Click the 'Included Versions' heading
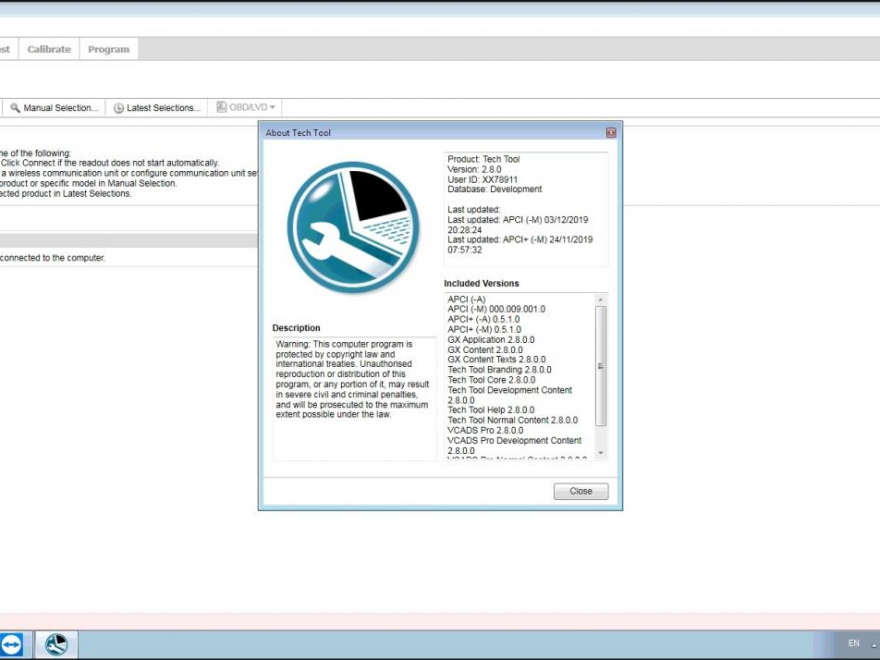The image size is (880, 660). pyautogui.click(x=482, y=283)
